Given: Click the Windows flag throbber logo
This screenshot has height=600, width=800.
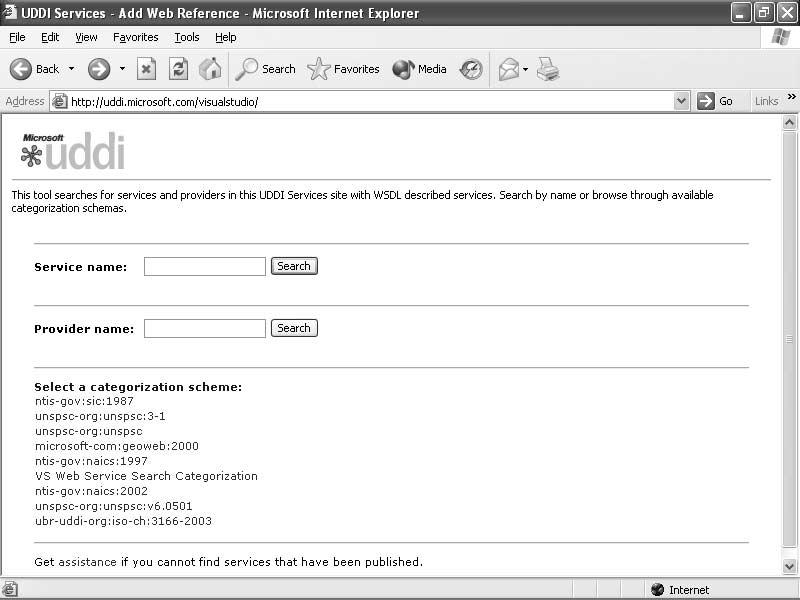Looking at the screenshot, I should [780, 37].
